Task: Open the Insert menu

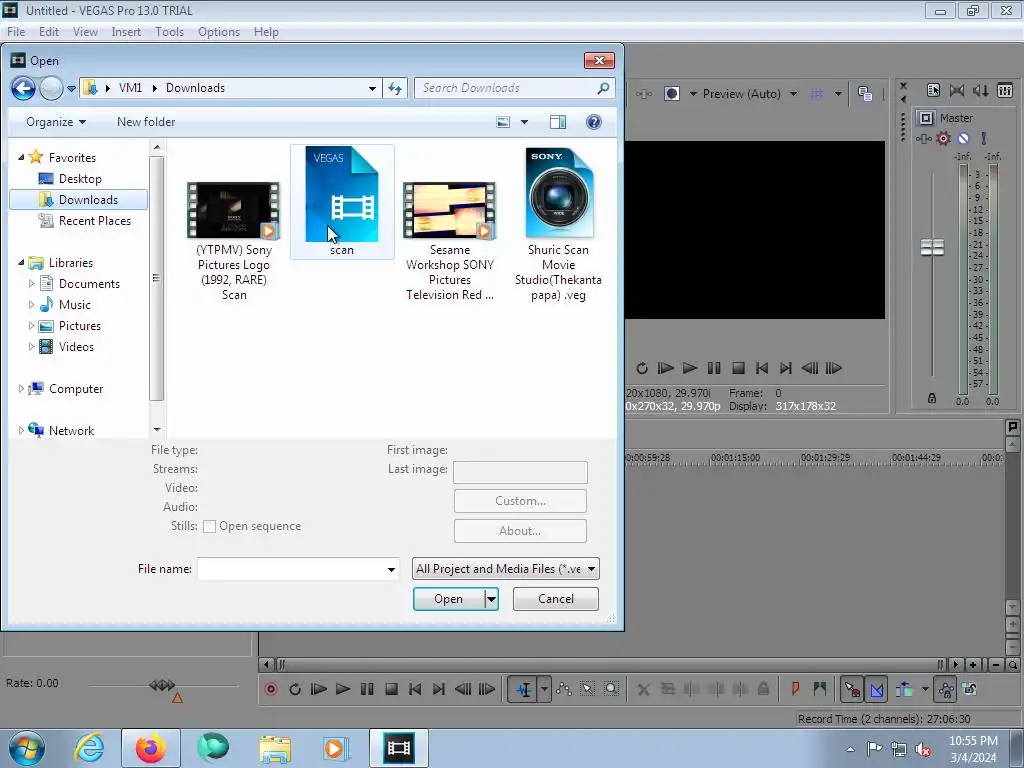Action: click(x=126, y=32)
